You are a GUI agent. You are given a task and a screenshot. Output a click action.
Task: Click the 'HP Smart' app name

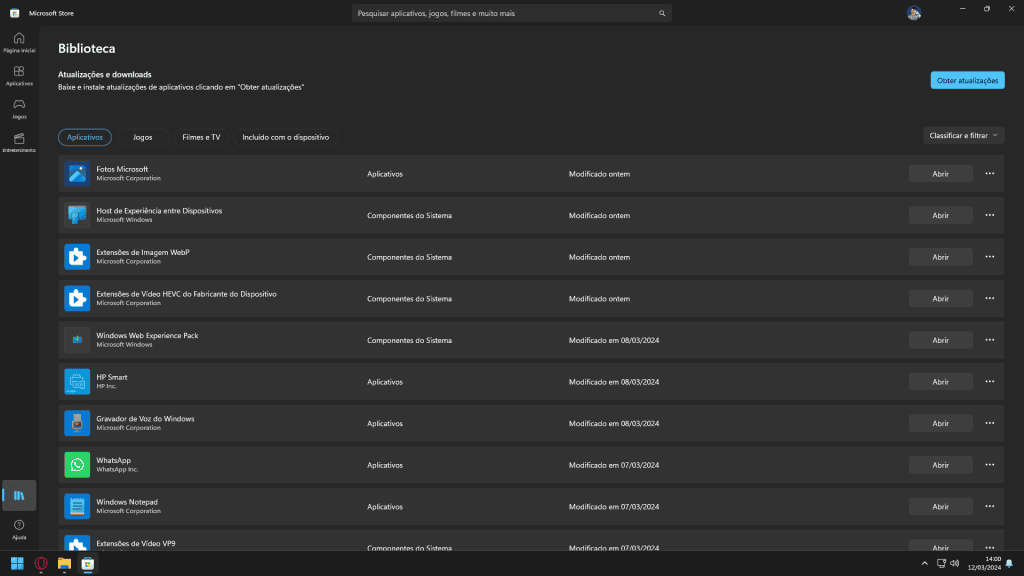click(112, 377)
